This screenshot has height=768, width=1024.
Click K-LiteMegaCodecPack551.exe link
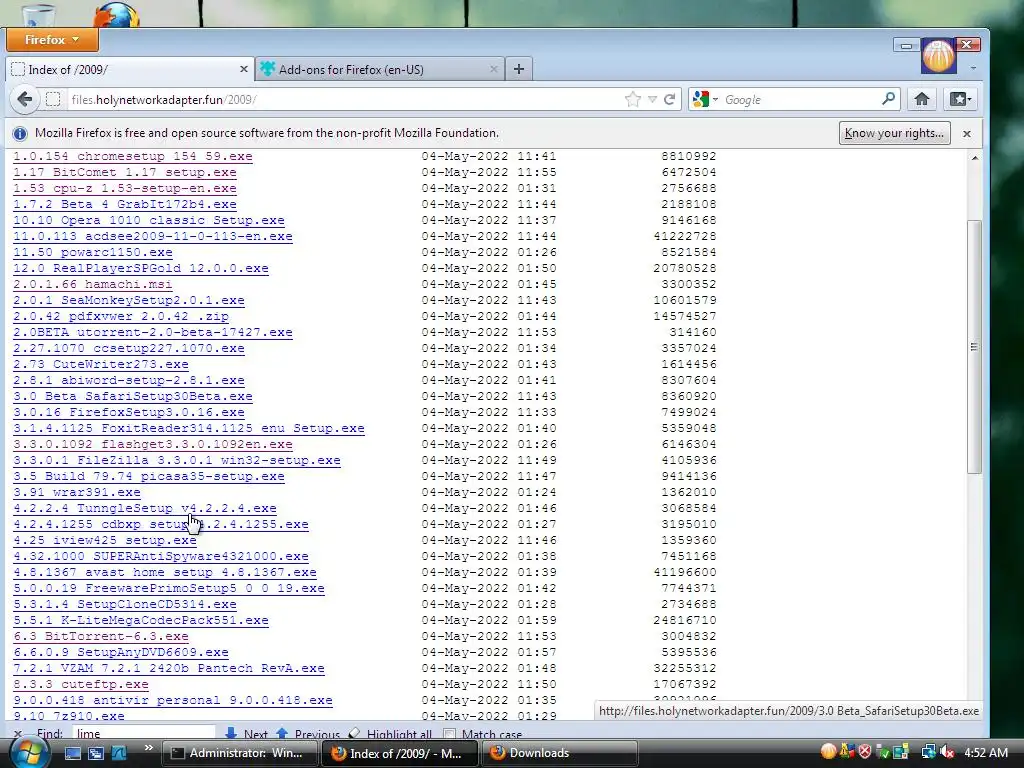(x=141, y=620)
